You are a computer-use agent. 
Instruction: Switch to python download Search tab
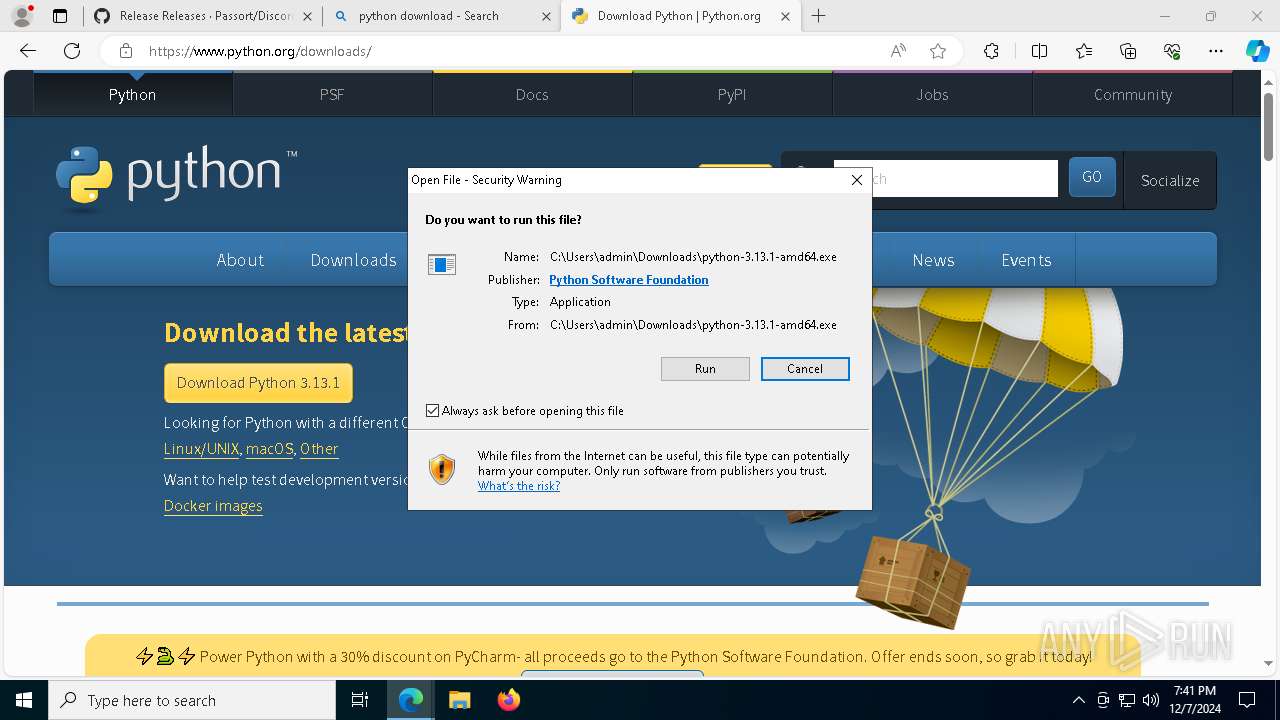click(440, 16)
